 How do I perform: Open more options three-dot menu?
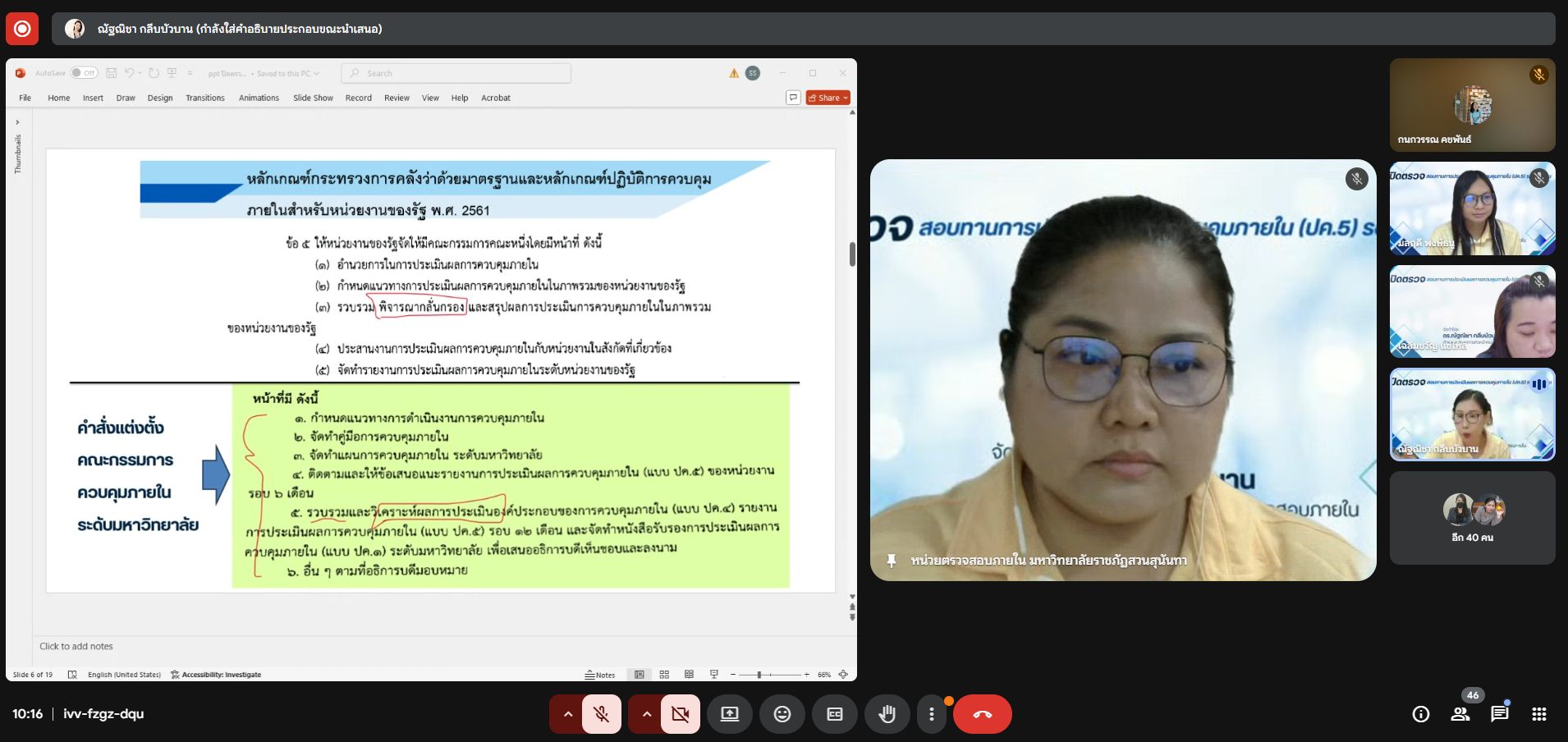[x=931, y=714]
